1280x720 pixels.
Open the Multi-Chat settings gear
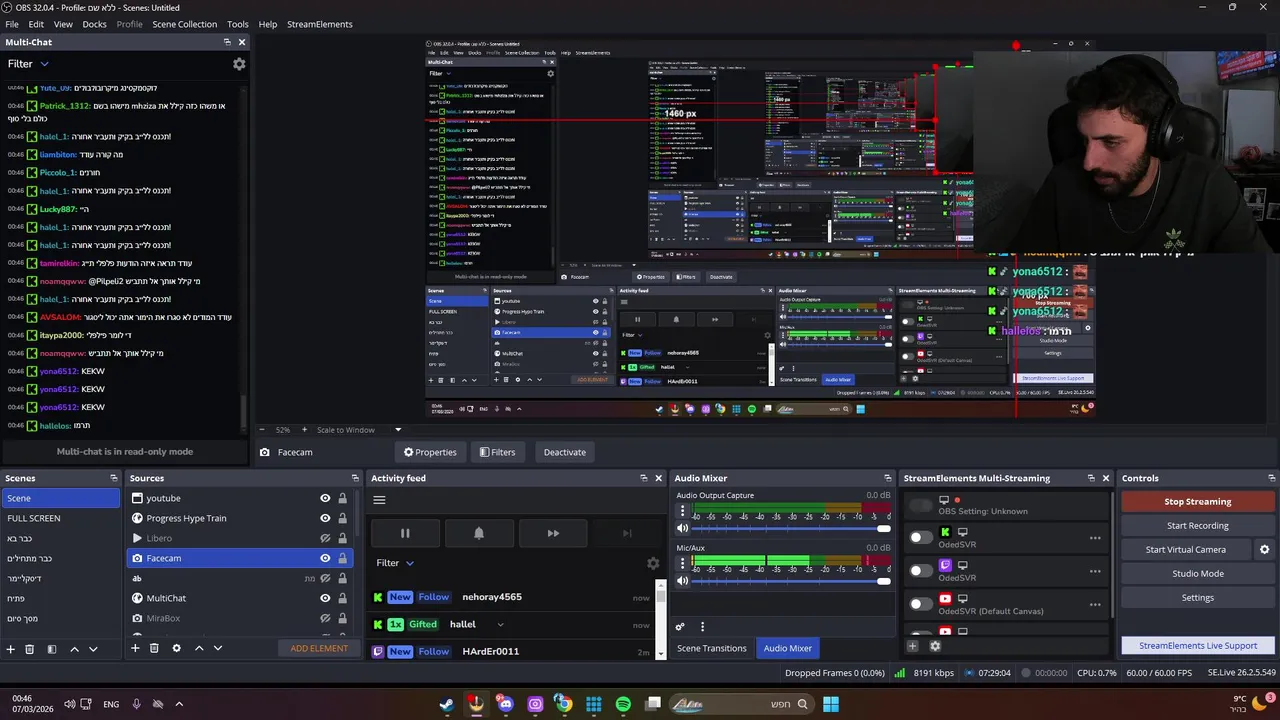(x=239, y=64)
